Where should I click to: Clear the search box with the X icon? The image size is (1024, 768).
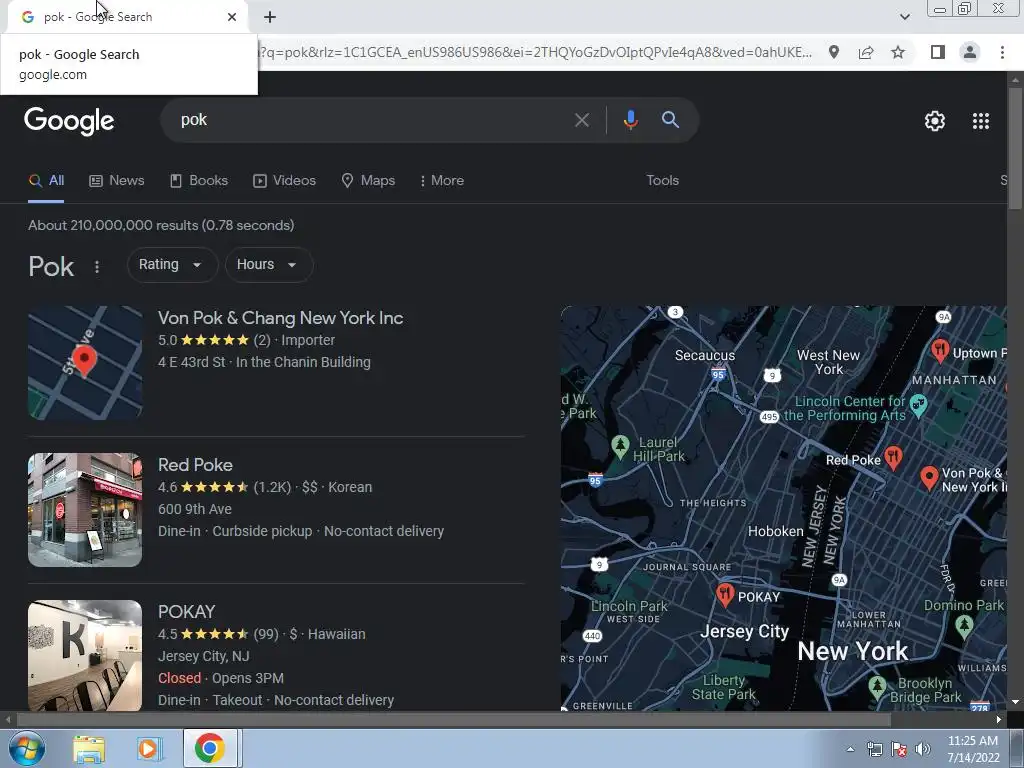581,120
